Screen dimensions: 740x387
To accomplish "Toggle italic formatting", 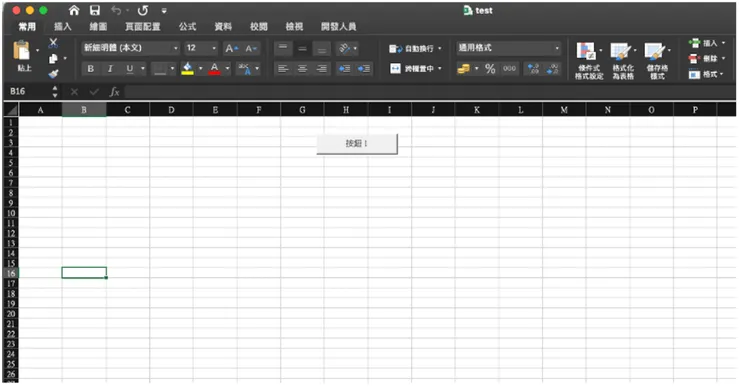I will [110, 69].
